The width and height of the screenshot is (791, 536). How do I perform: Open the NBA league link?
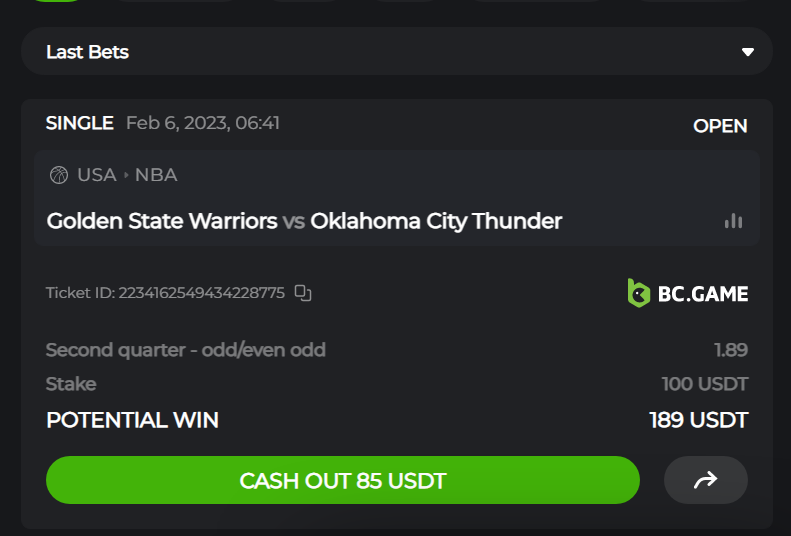click(x=156, y=175)
